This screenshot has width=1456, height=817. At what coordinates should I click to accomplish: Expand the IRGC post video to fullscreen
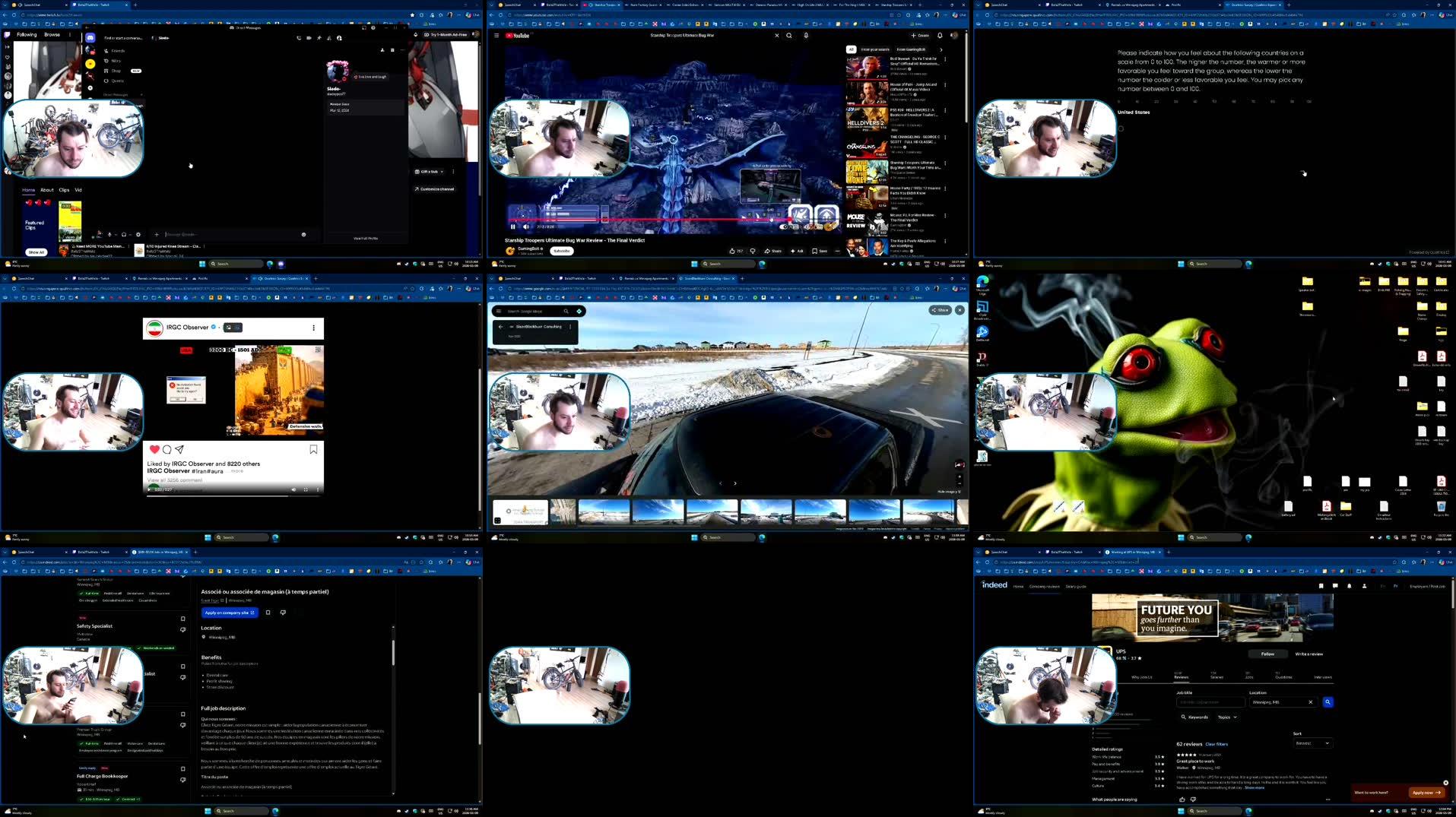[306, 489]
